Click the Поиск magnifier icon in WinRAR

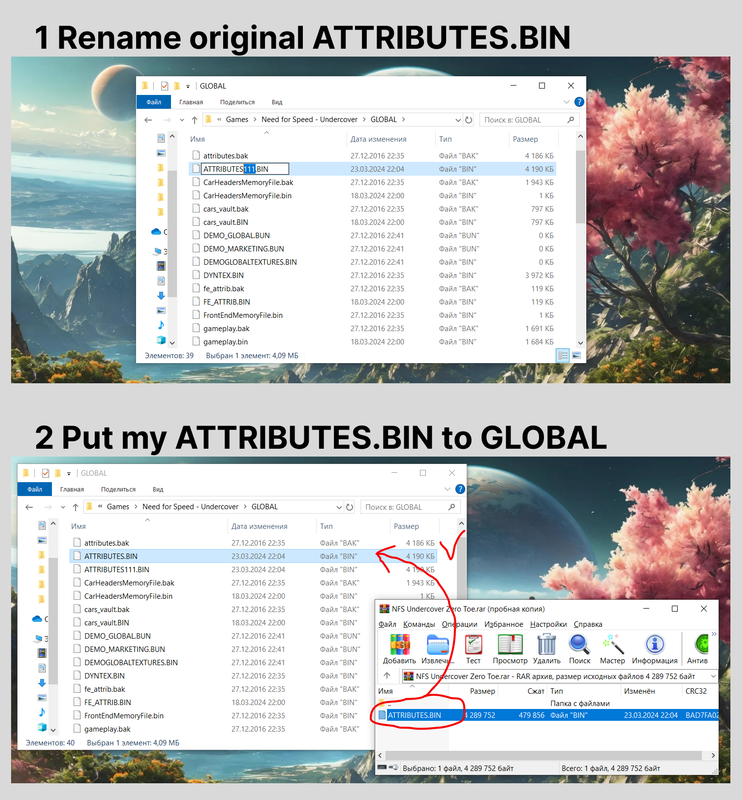point(579,644)
